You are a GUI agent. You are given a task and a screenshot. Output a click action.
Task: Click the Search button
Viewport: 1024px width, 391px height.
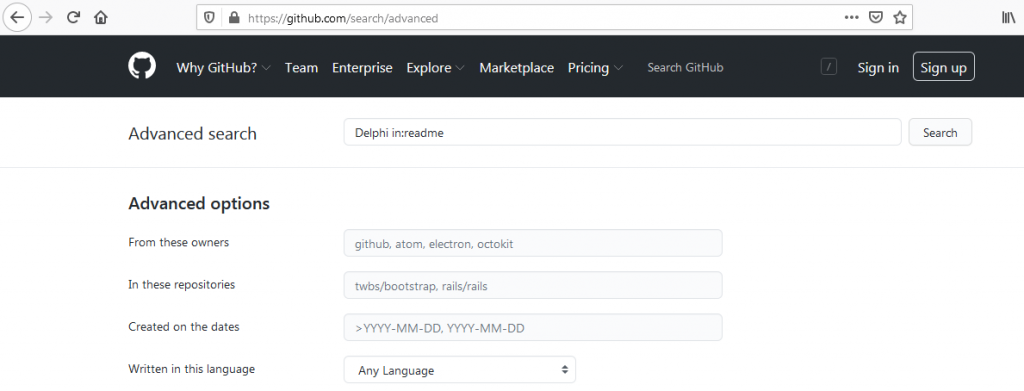coord(940,133)
